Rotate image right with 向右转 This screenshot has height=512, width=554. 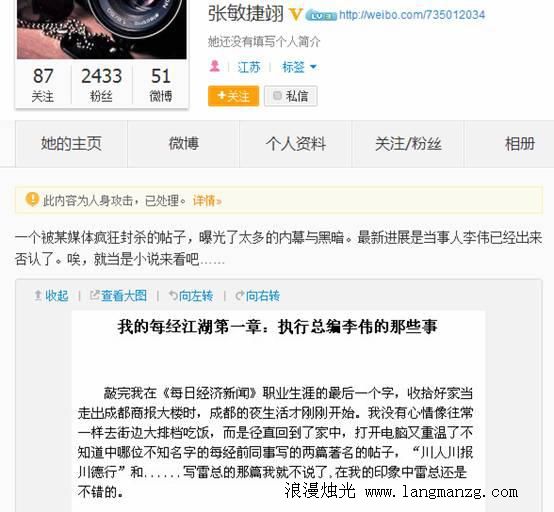(x=258, y=295)
